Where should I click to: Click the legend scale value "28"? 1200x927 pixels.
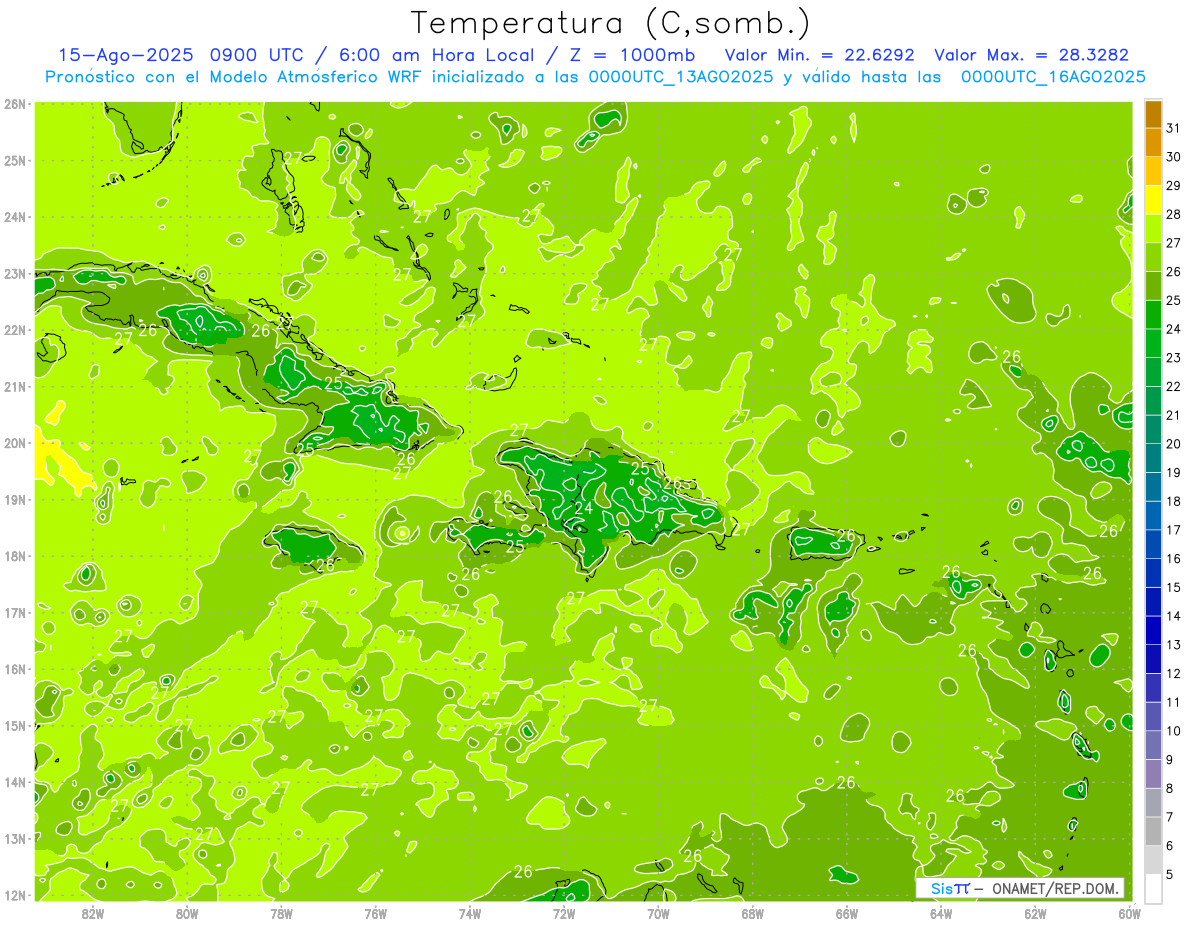(x=1174, y=215)
